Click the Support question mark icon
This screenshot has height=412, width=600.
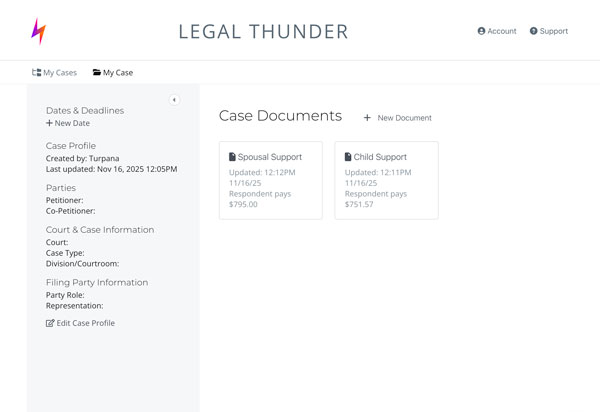tap(534, 31)
